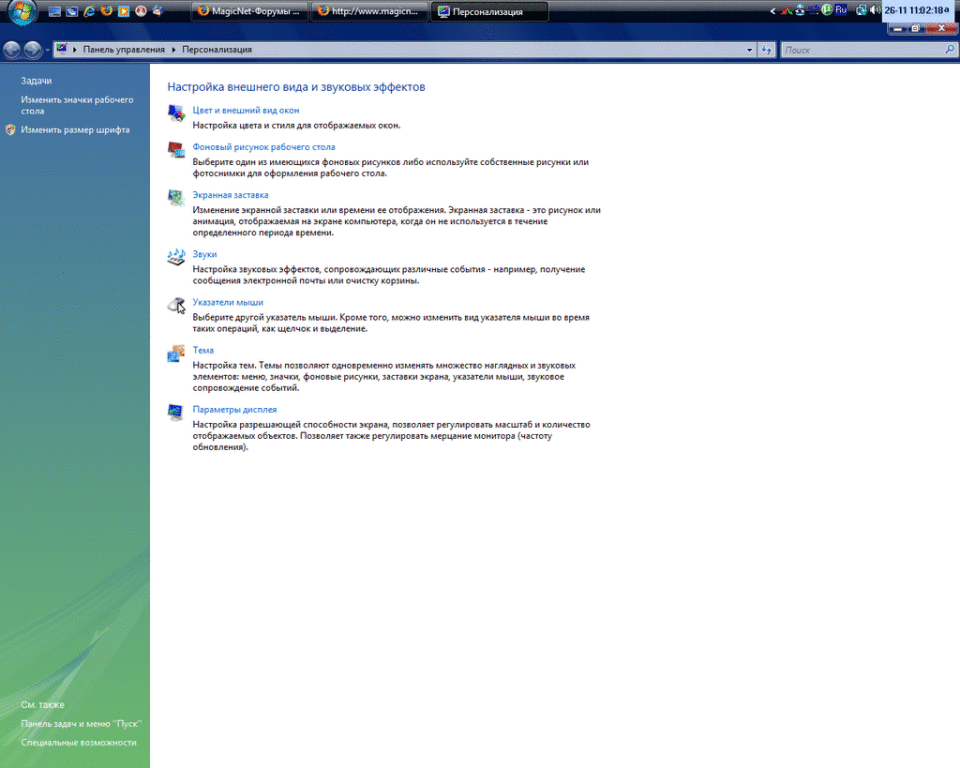960x768 pixels.
Task: Click Изменить размер шрифта link
Action: tap(75, 130)
